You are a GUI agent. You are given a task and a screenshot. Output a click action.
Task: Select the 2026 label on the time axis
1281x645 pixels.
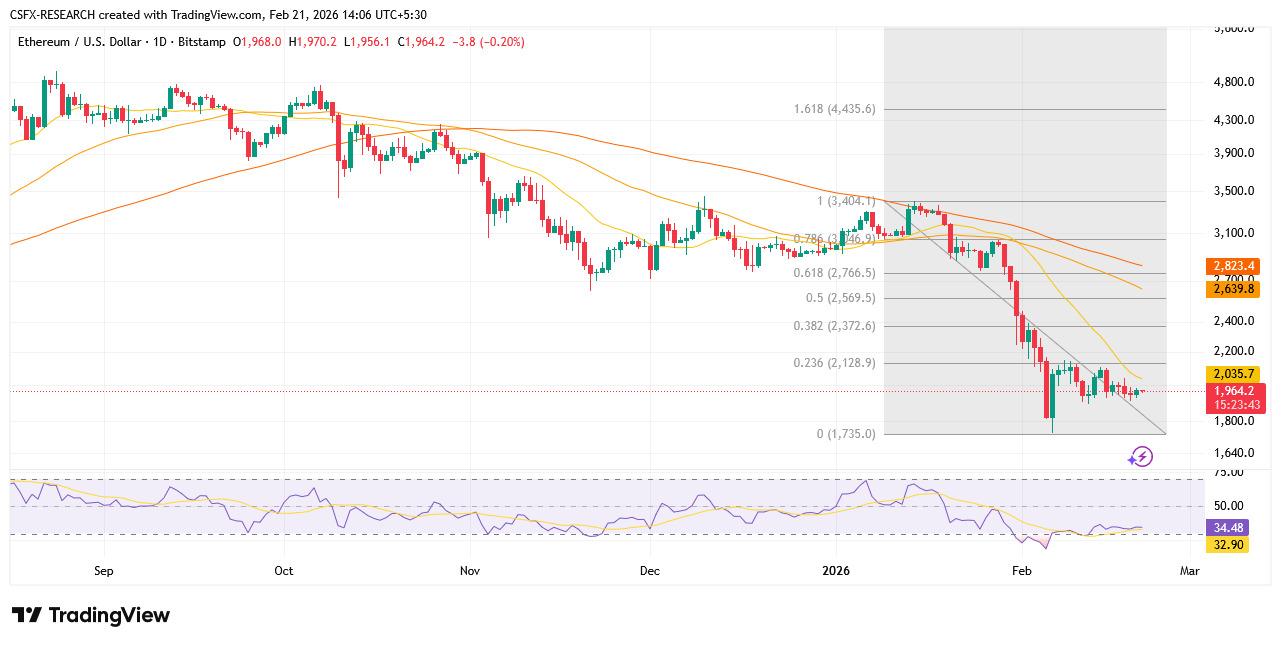(x=836, y=570)
